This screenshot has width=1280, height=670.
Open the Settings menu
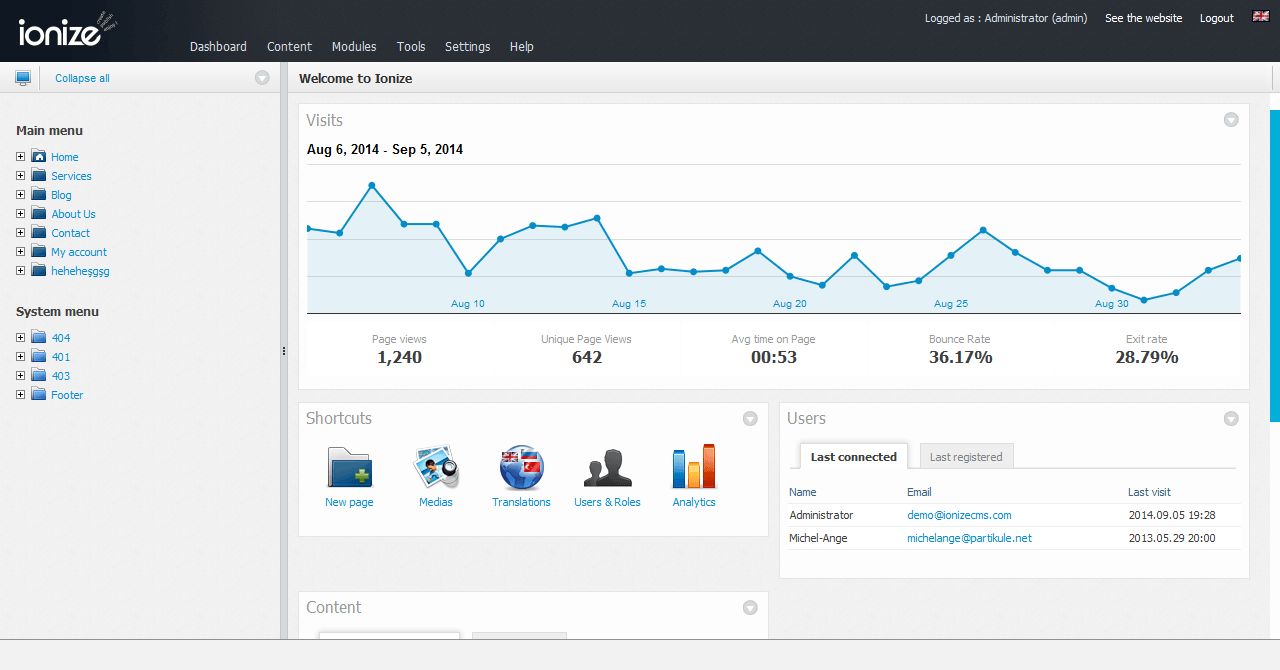point(467,46)
